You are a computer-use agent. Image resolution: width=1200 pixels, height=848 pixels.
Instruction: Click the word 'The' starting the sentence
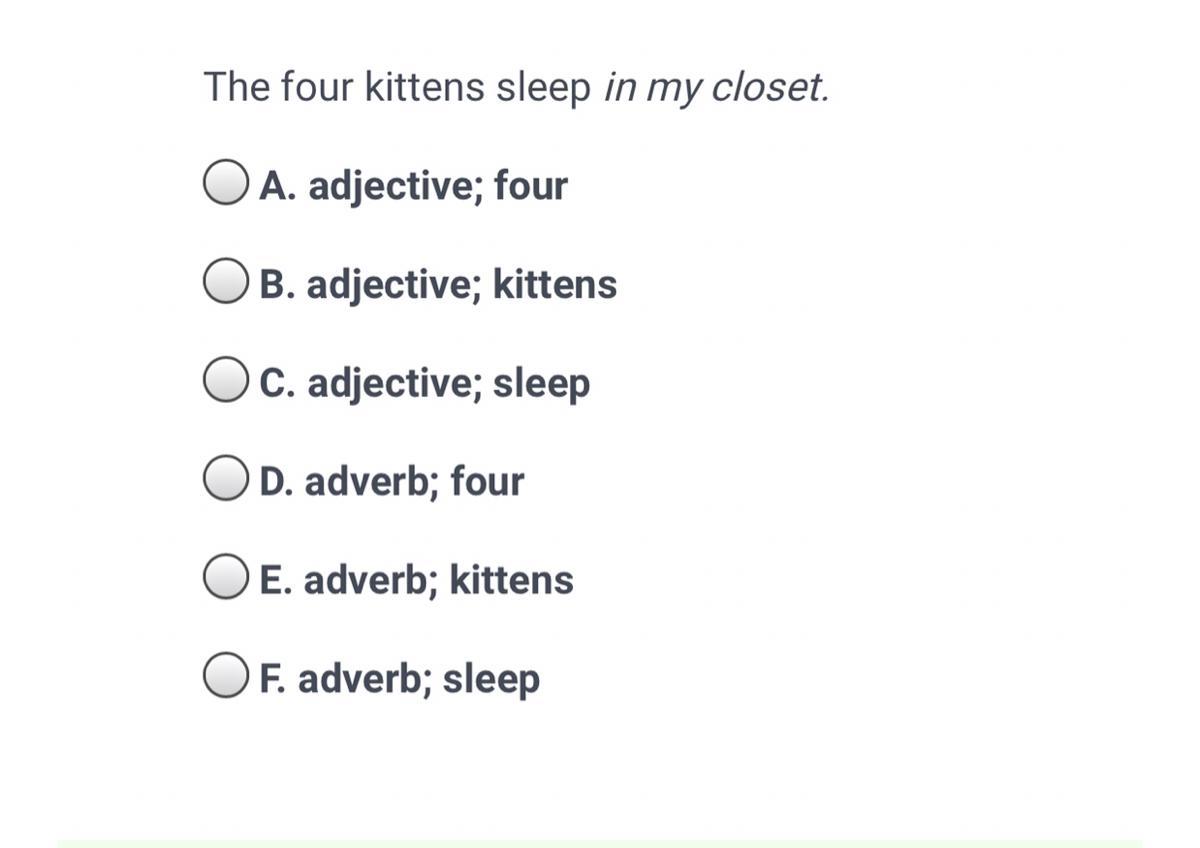coord(236,87)
